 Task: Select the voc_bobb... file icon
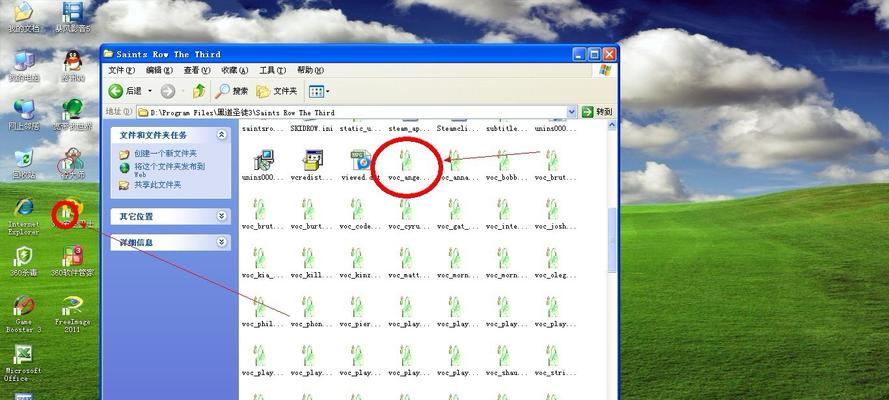(503, 161)
